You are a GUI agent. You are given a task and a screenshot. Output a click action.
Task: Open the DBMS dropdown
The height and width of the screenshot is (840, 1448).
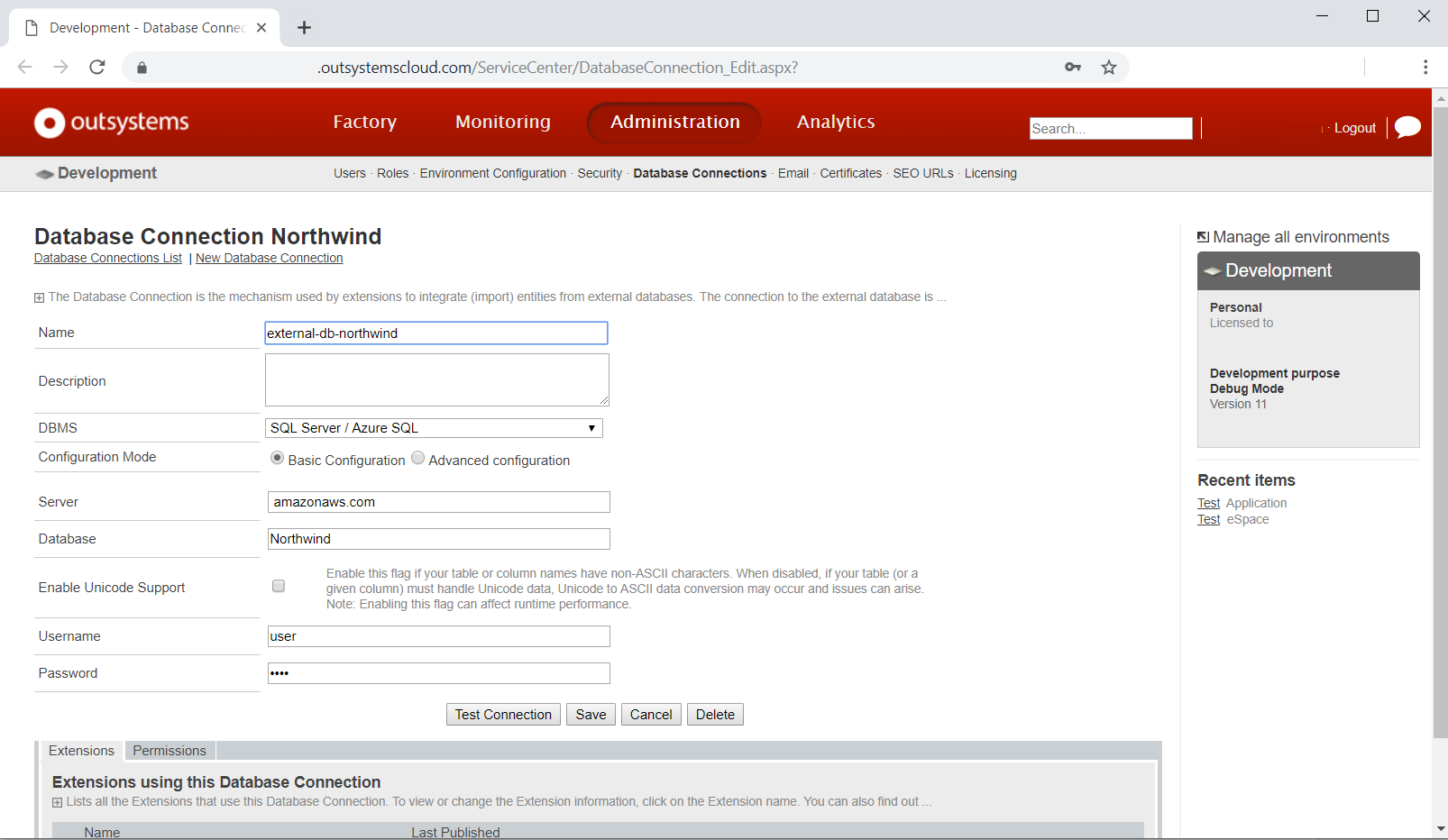[x=591, y=427]
